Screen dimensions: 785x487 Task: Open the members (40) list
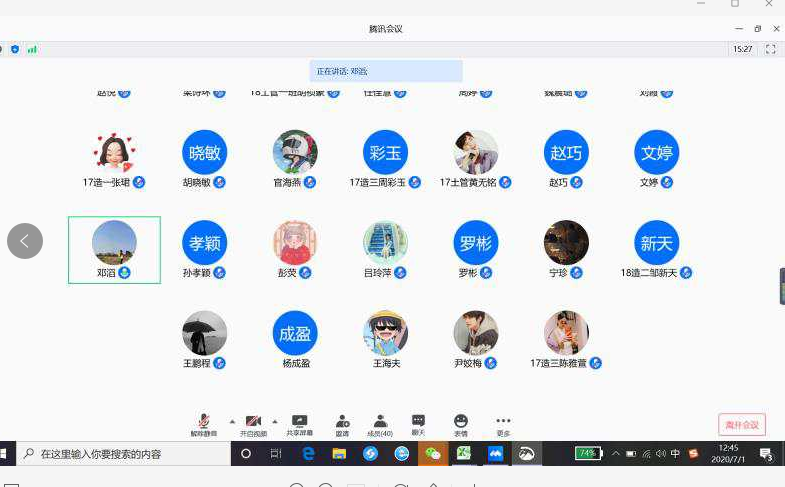pos(380,423)
